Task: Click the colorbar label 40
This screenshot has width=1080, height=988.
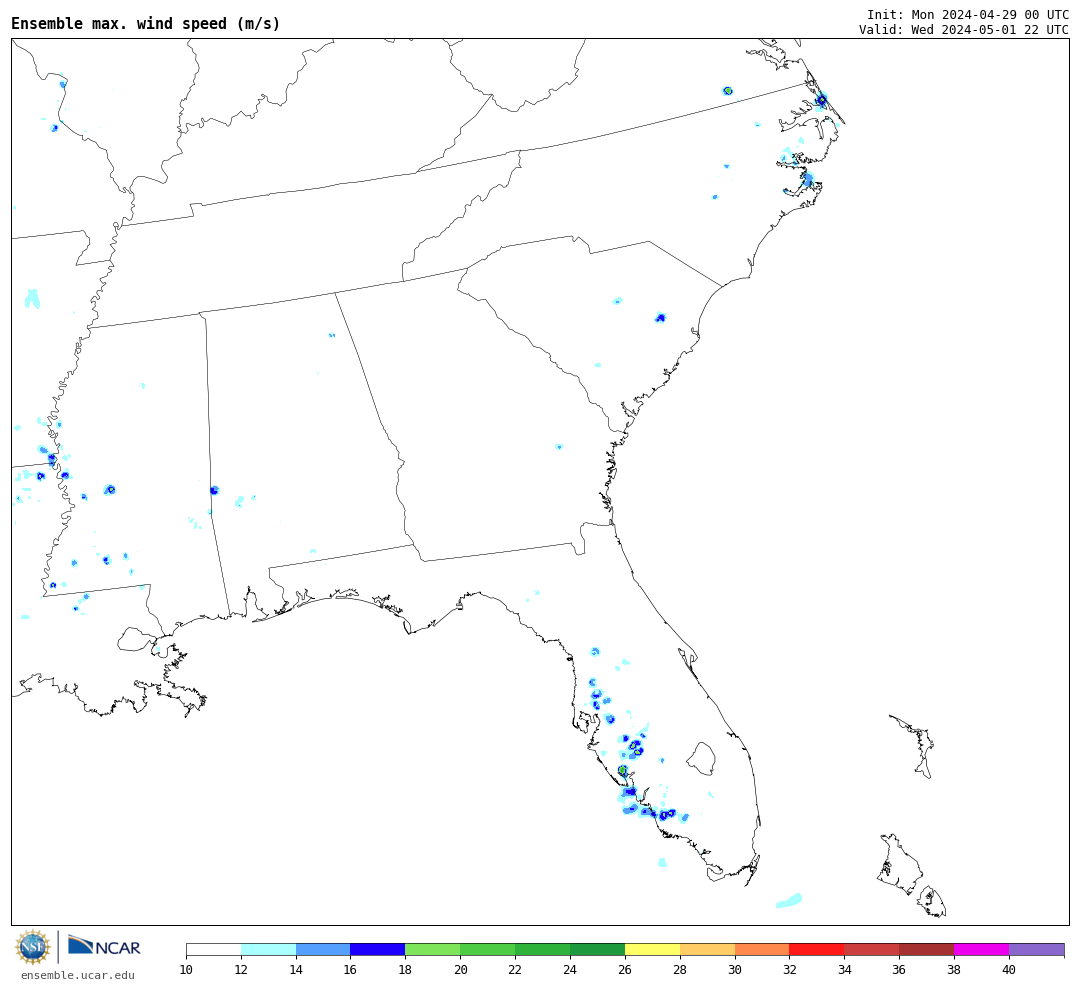Action: pyautogui.click(x=1008, y=970)
